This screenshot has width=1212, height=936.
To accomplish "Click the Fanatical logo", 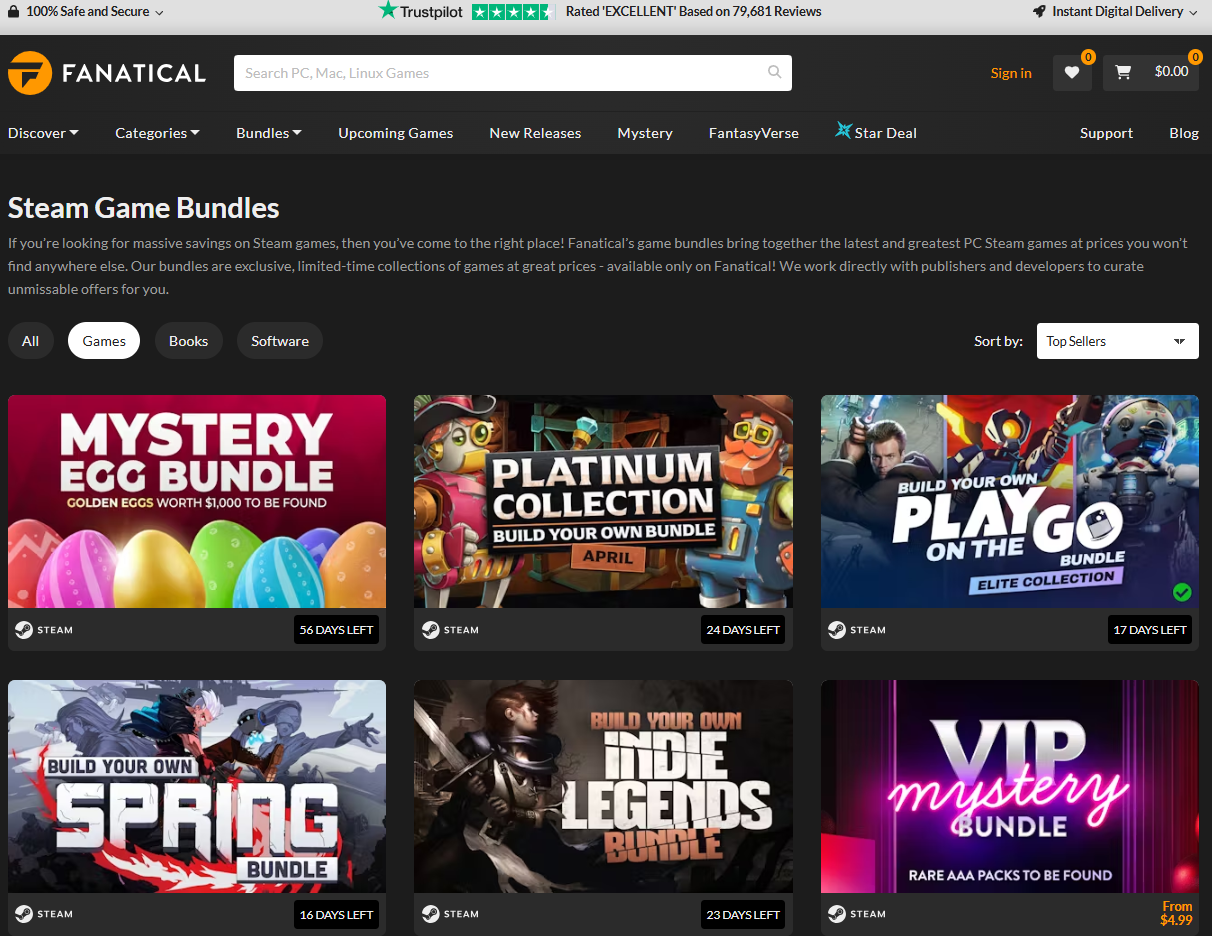I will (x=107, y=73).
